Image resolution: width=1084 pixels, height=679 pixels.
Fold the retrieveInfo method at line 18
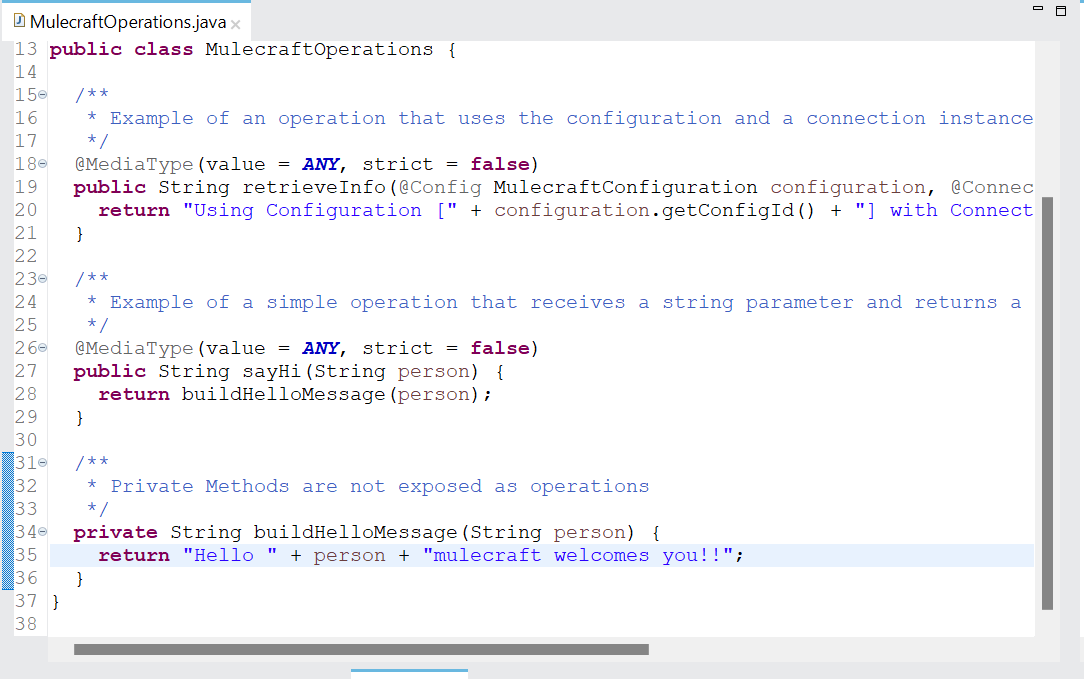click(x=42, y=165)
